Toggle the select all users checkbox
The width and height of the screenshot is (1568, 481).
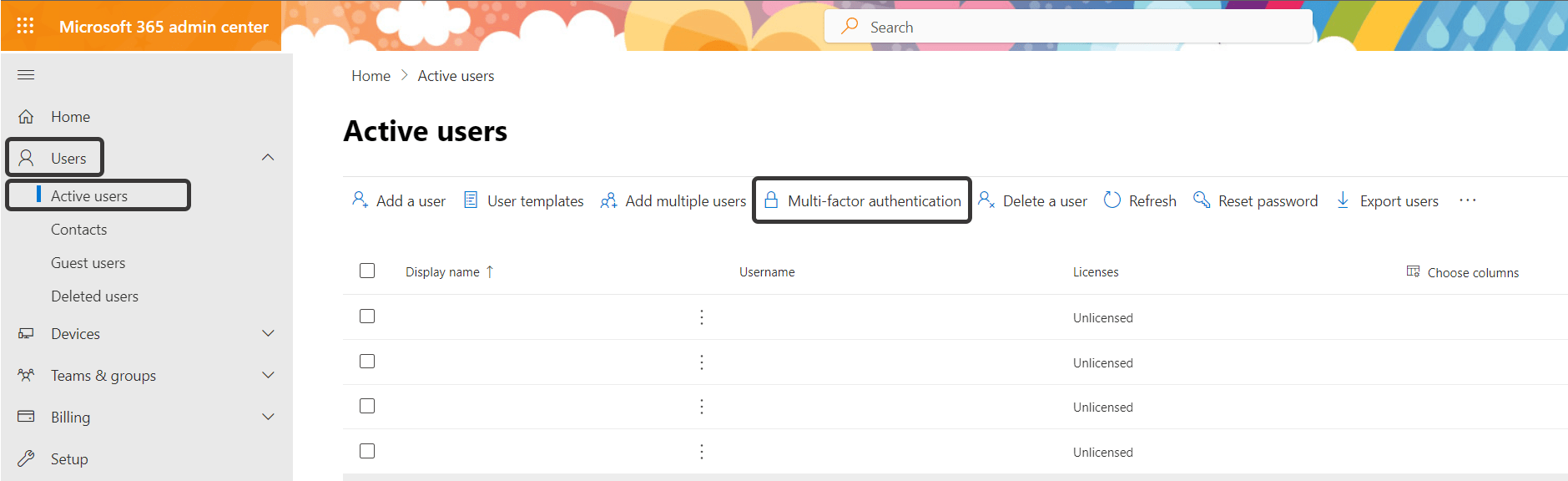click(x=367, y=271)
